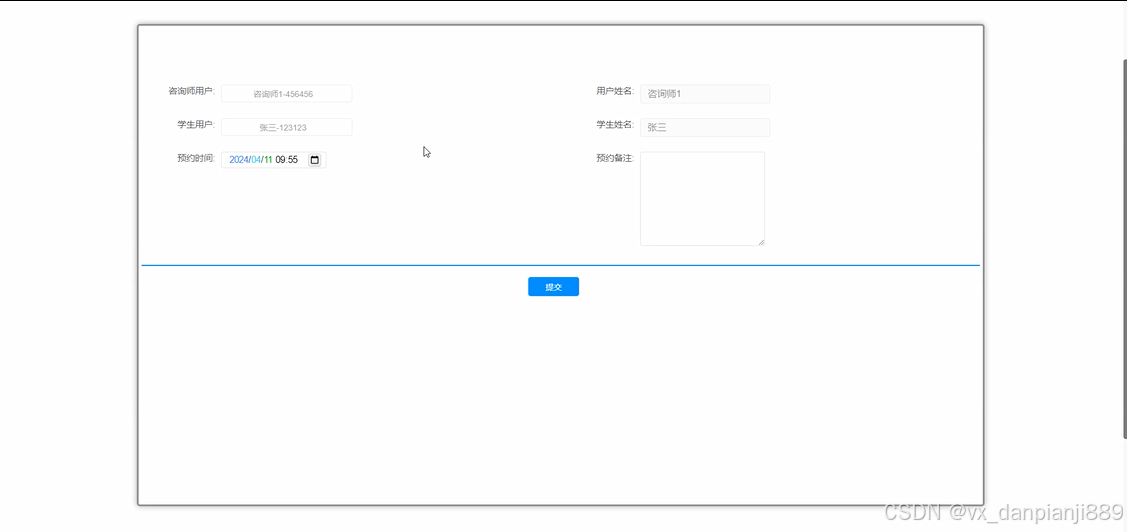
Task: Click the 学生姓名 label
Action: (615, 125)
